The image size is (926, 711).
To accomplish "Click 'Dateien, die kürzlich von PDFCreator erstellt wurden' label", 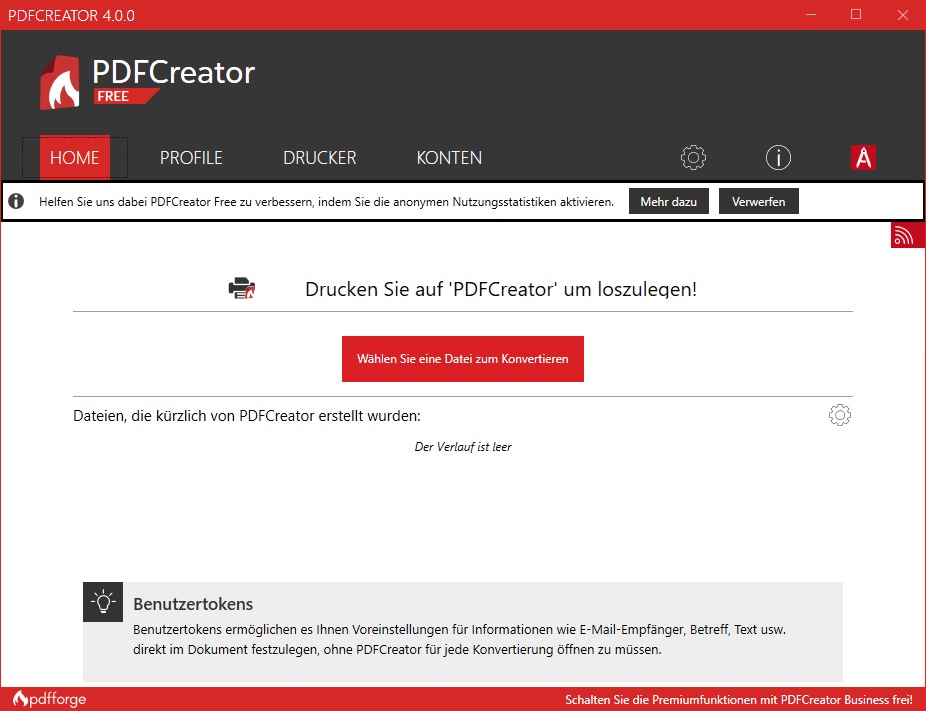I will click(x=247, y=416).
